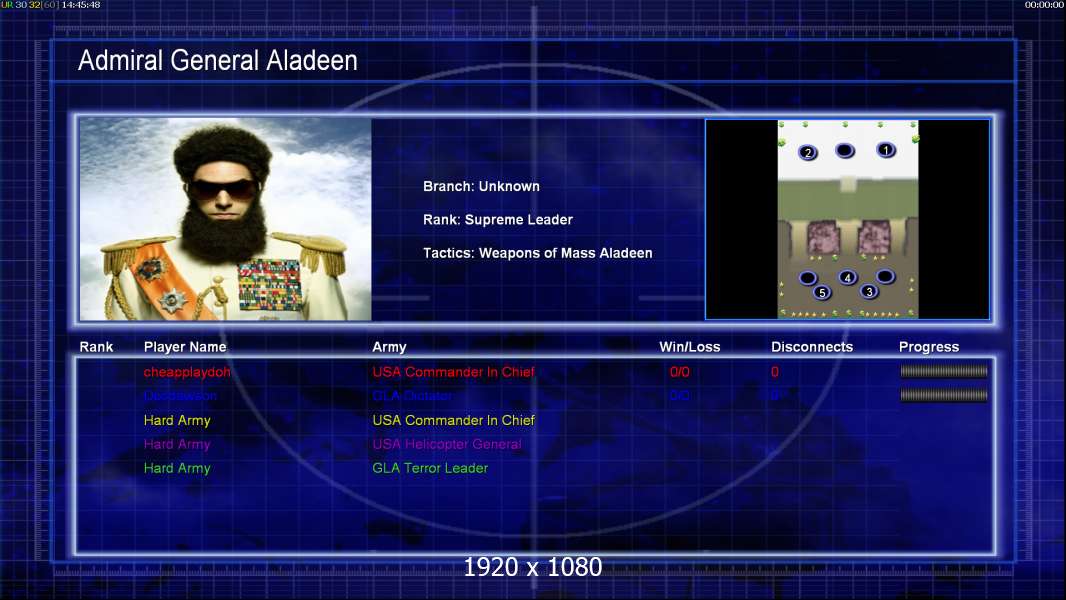Click empty start marker above marker 3
Viewport: 1066px width, 600px height.
[885, 276]
